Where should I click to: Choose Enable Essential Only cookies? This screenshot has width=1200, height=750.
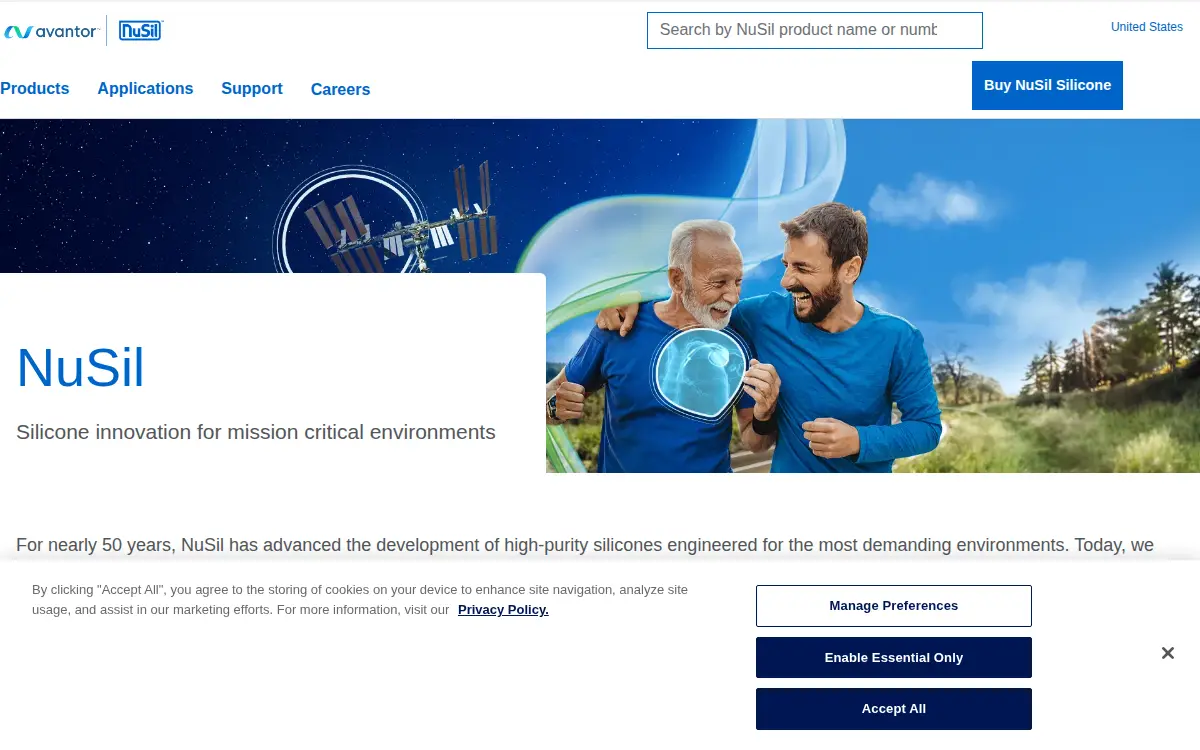894,658
